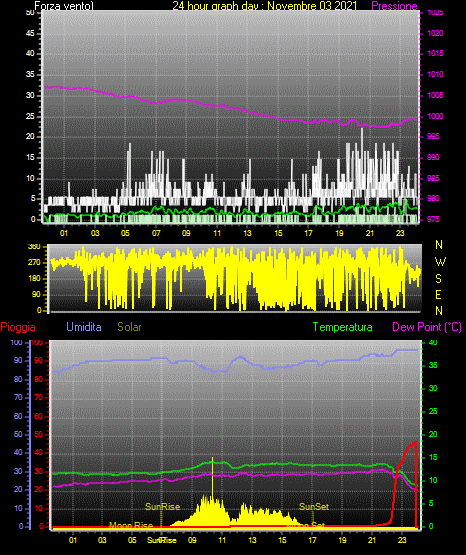Select green temperature axis value 25
Screen dimensions: 466x555
(433, 411)
